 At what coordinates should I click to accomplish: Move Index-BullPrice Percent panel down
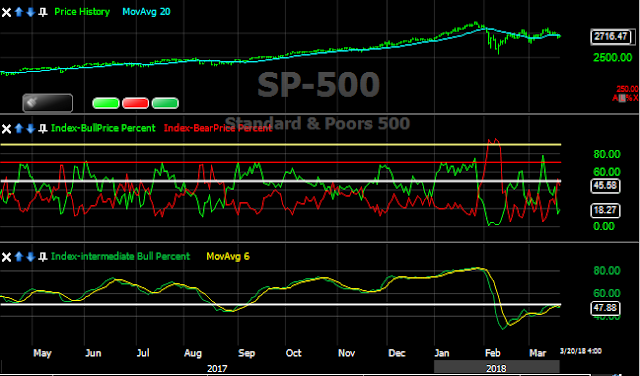click(x=31, y=129)
